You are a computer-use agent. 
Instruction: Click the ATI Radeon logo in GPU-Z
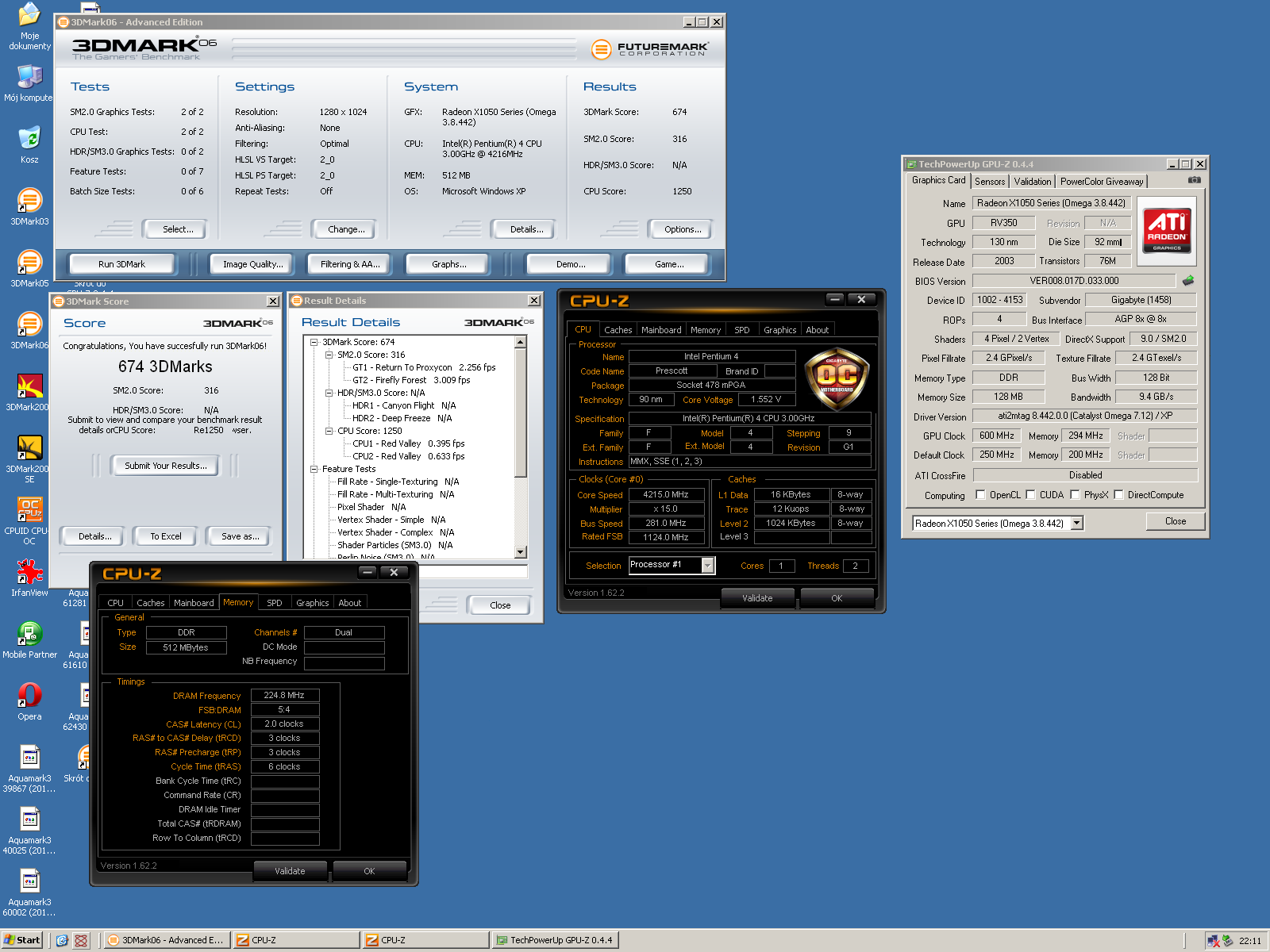[1166, 230]
